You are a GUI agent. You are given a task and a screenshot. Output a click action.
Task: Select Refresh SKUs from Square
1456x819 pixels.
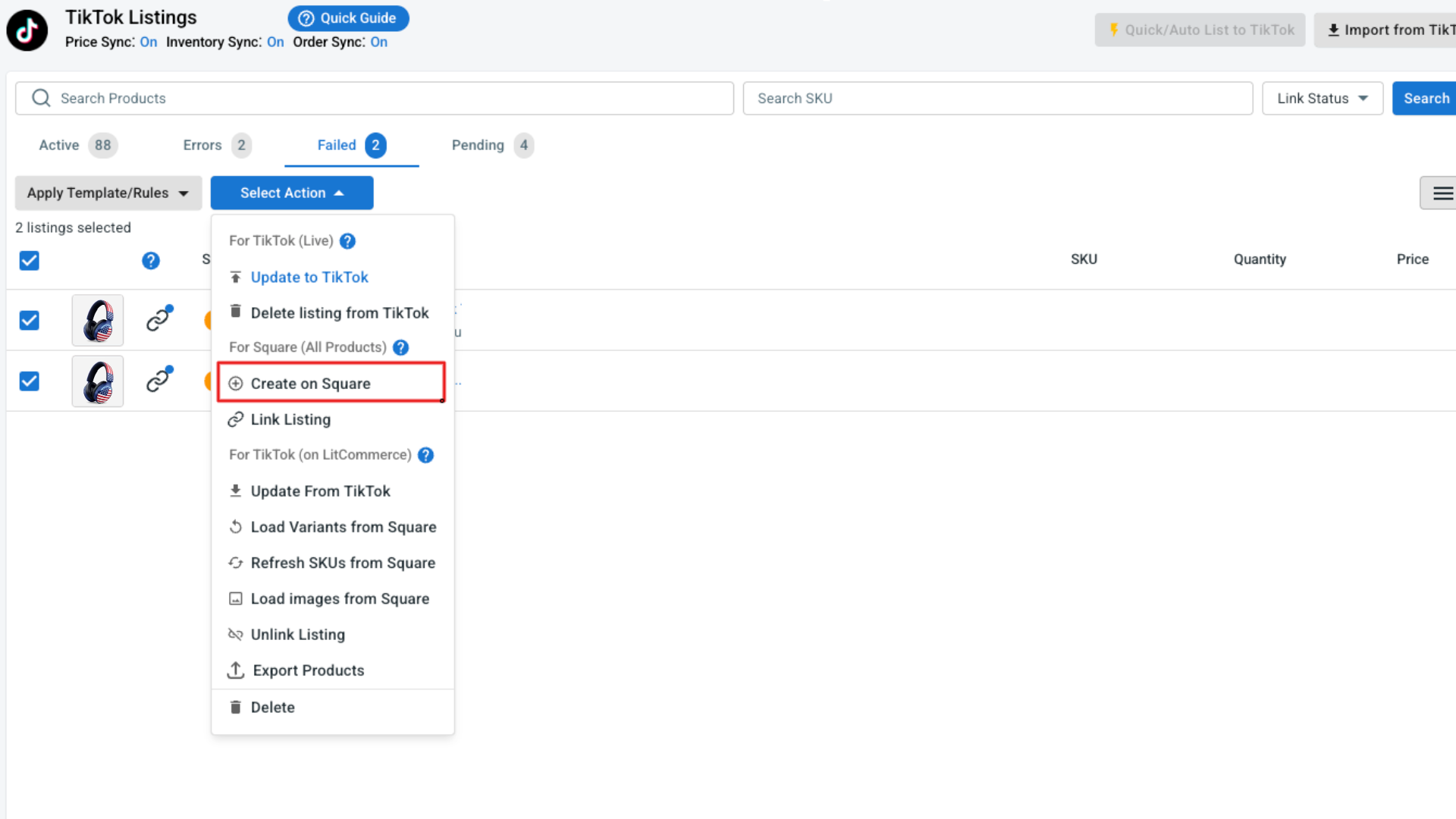[333, 563]
